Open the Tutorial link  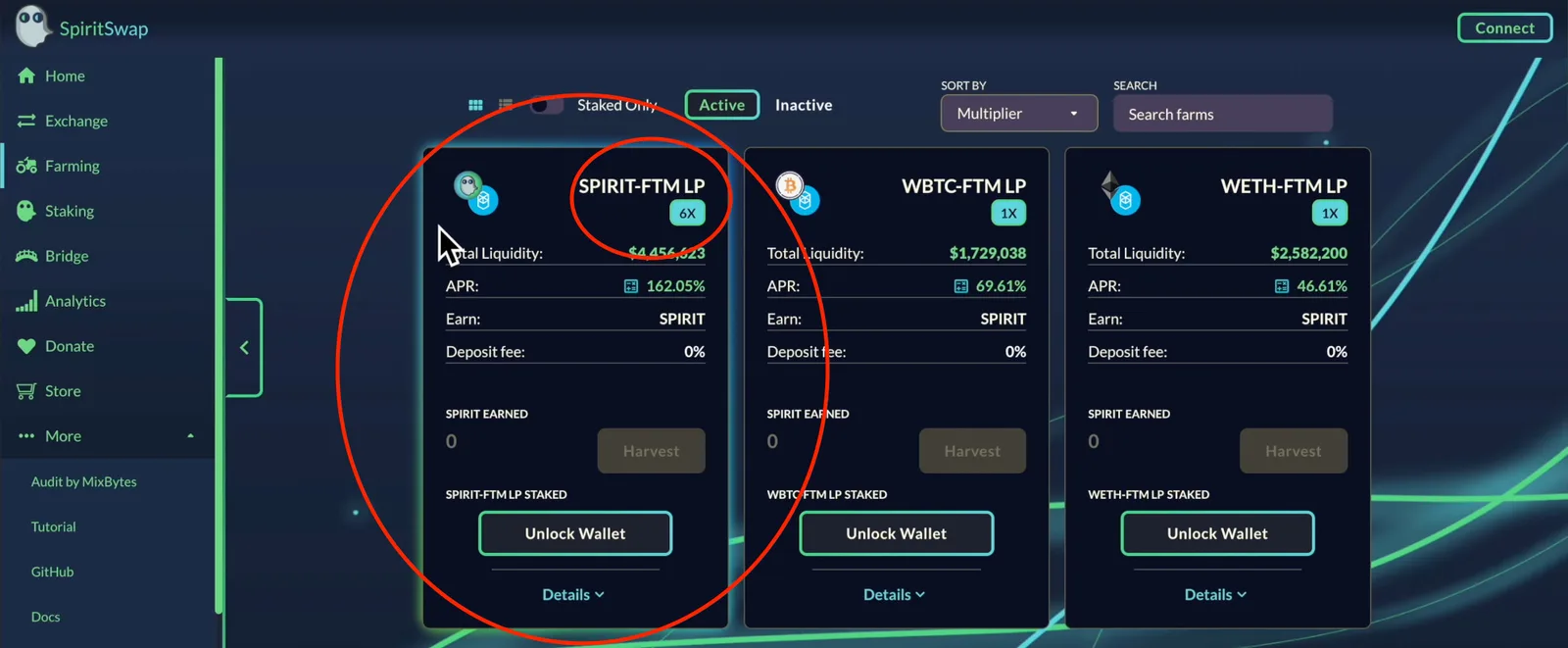pyautogui.click(x=54, y=526)
